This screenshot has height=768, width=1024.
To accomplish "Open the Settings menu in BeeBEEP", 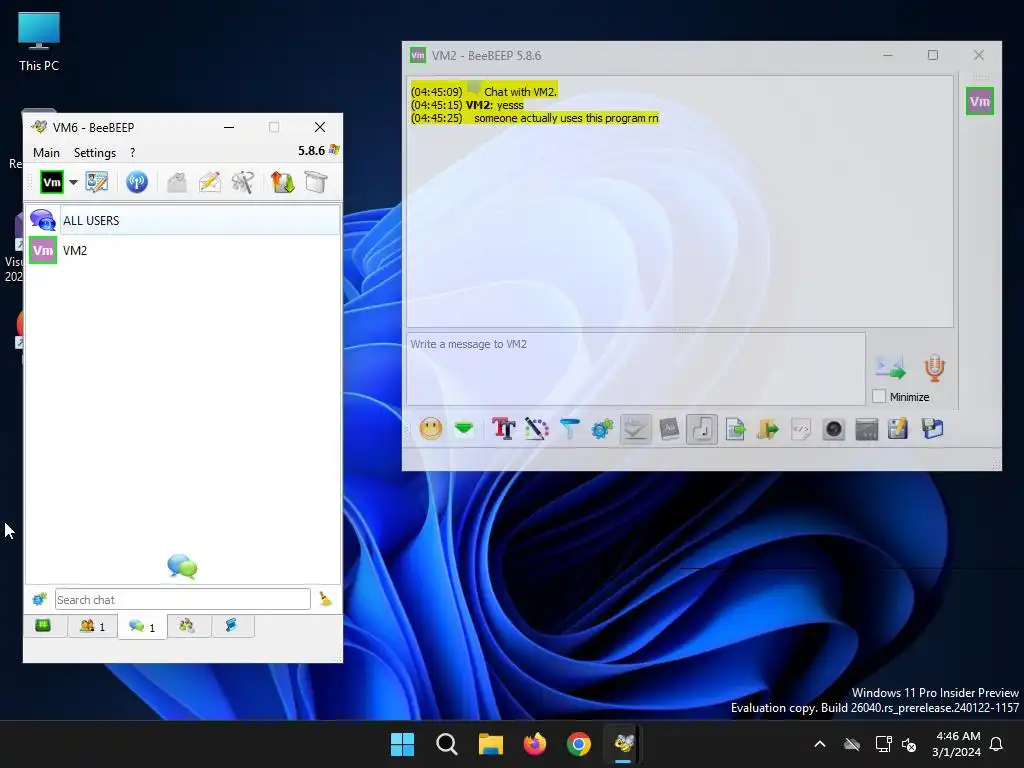I will click(95, 152).
